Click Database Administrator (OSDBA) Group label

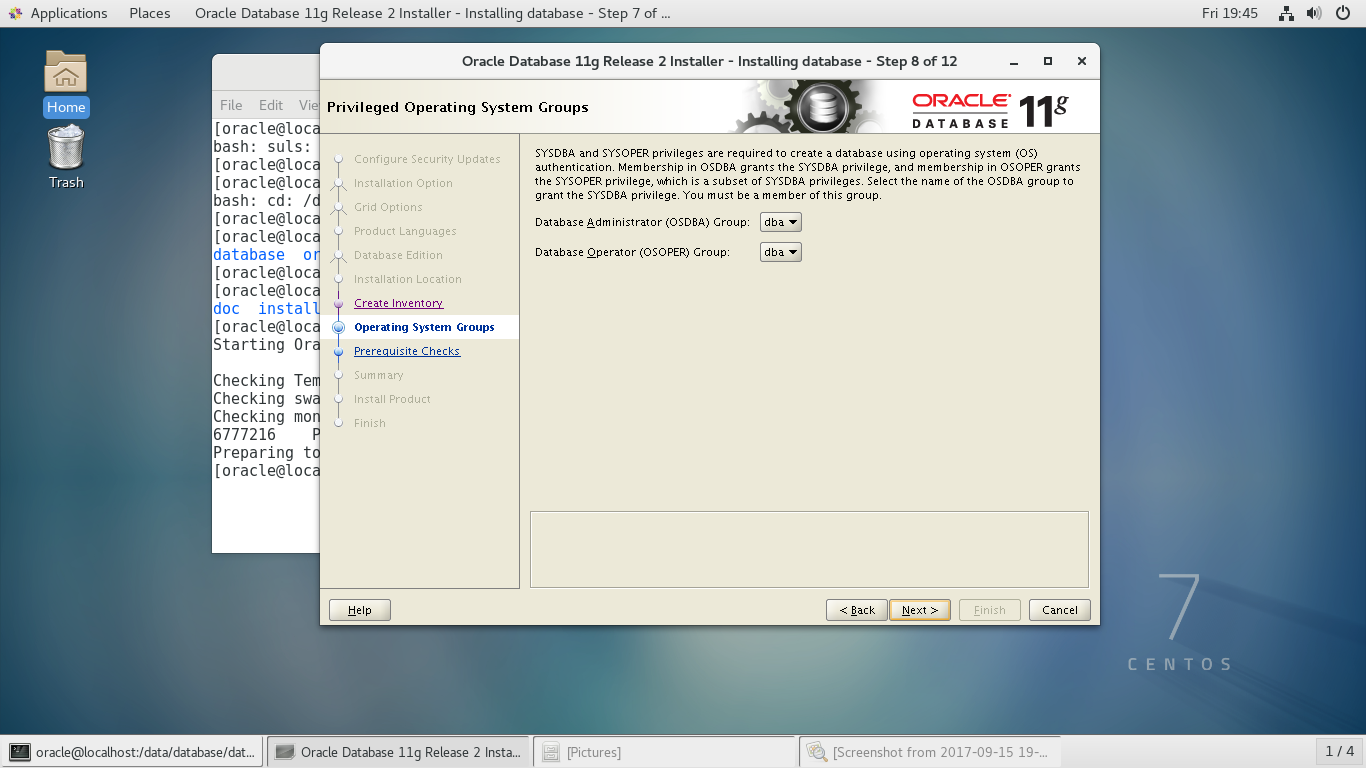coord(642,222)
